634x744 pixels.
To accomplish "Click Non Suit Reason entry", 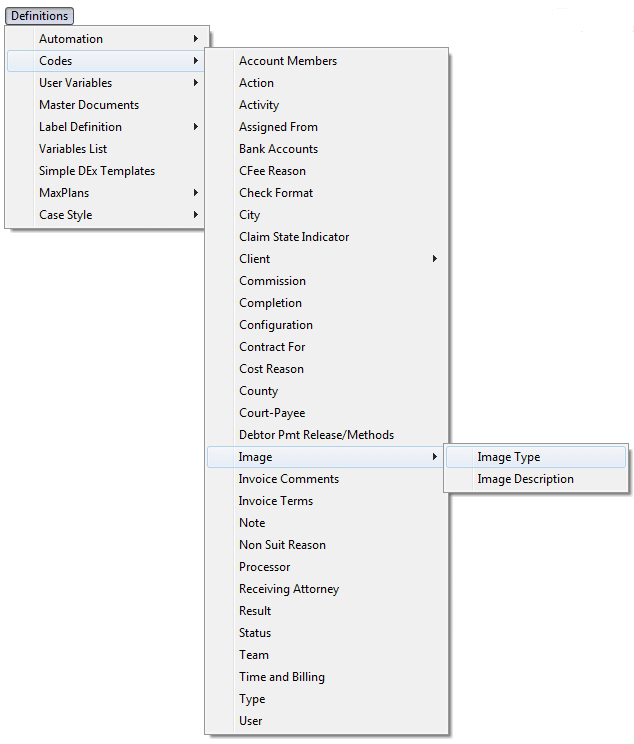I will (282, 545).
